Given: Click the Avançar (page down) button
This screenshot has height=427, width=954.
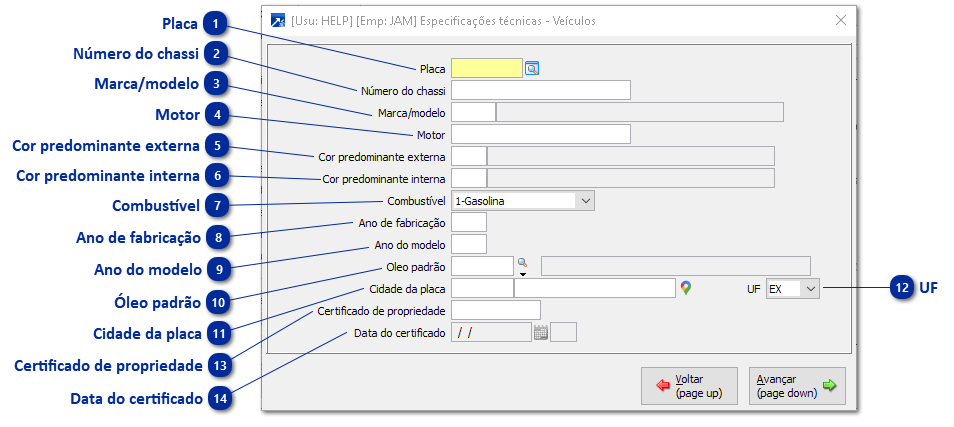Looking at the screenshot, I should coord(797,386).
